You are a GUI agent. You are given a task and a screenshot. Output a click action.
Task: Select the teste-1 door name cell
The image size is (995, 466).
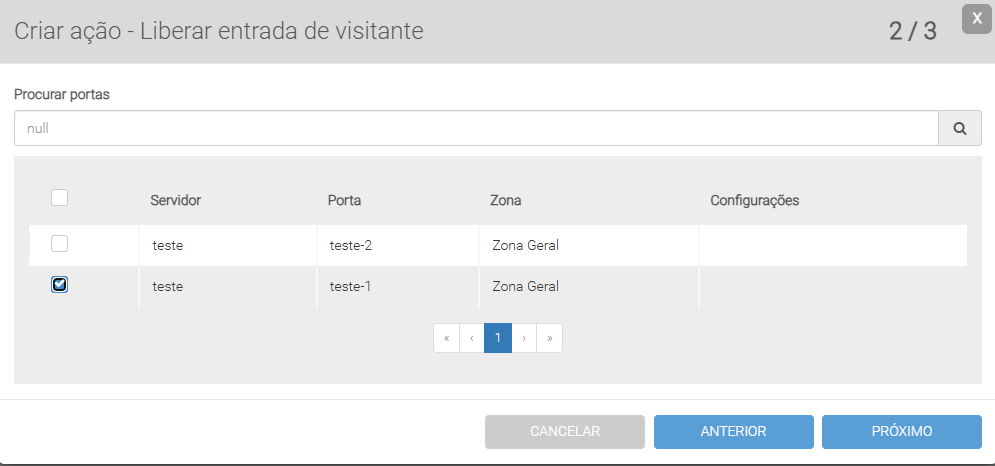(351, 286)
